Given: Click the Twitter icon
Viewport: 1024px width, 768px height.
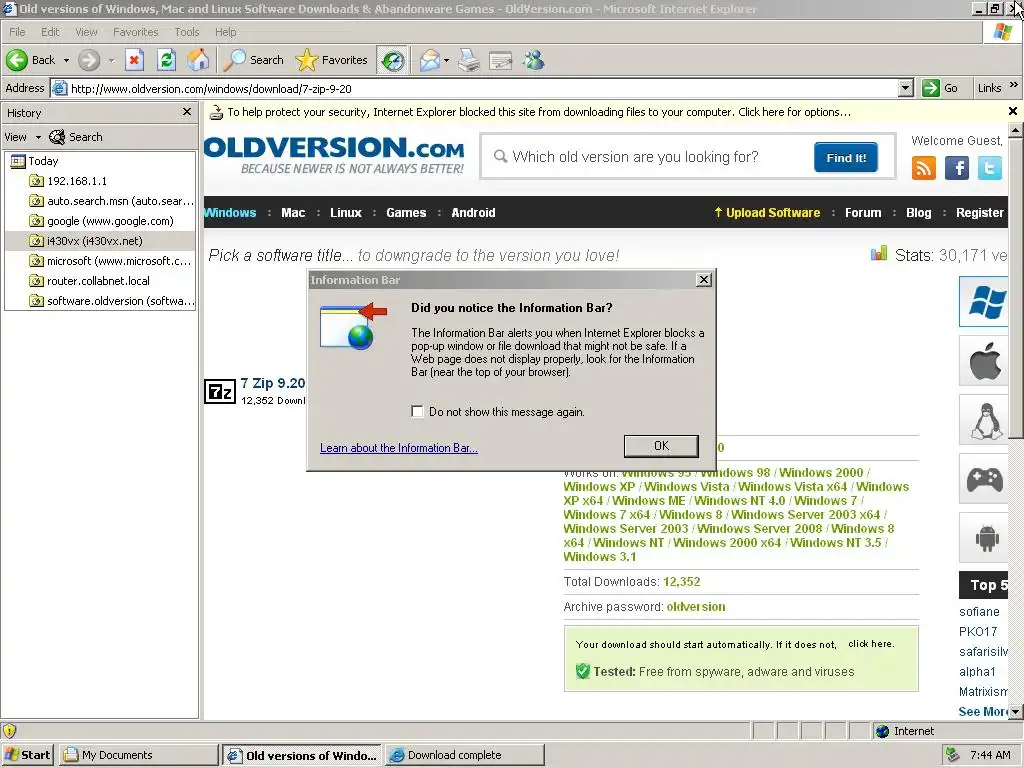Looking at the screenshot, I should [x=989, y=168].
